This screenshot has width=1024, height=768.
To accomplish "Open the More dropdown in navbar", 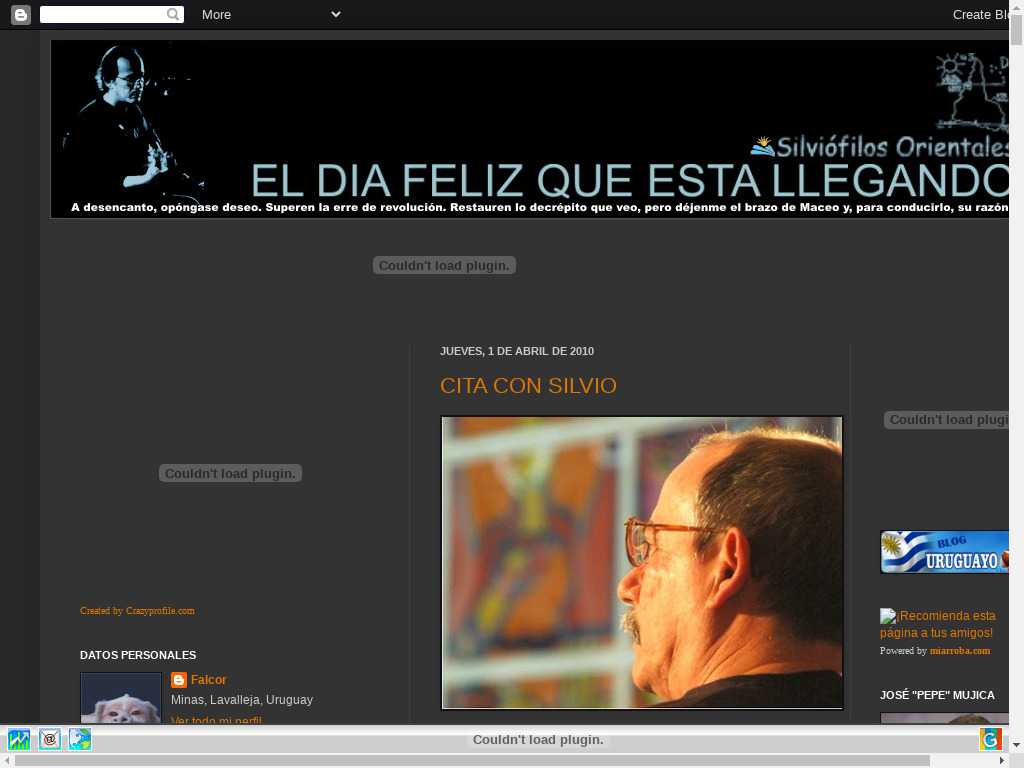I will point(216,14).
